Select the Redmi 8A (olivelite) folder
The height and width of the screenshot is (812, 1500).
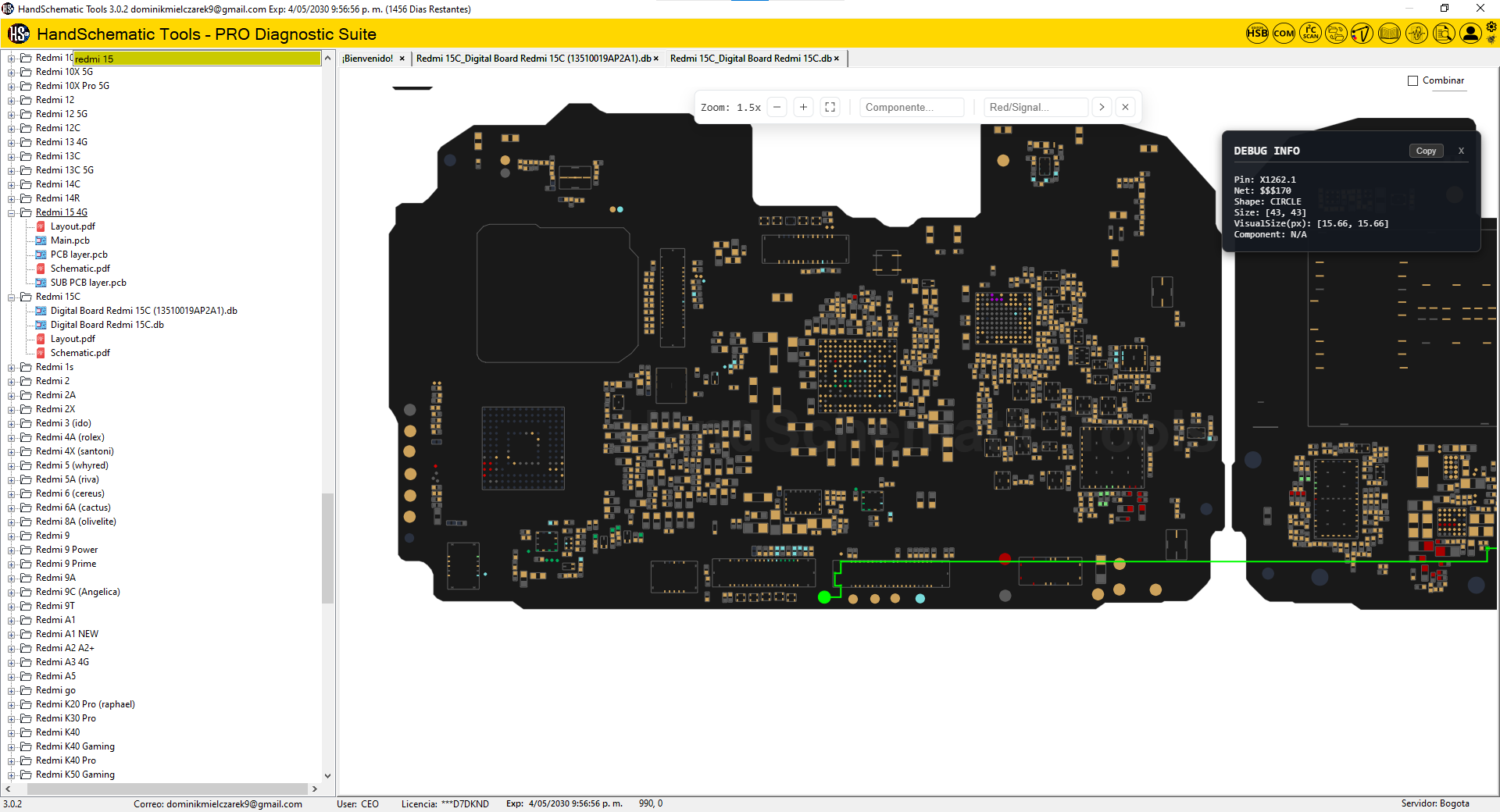pos(75,522)
